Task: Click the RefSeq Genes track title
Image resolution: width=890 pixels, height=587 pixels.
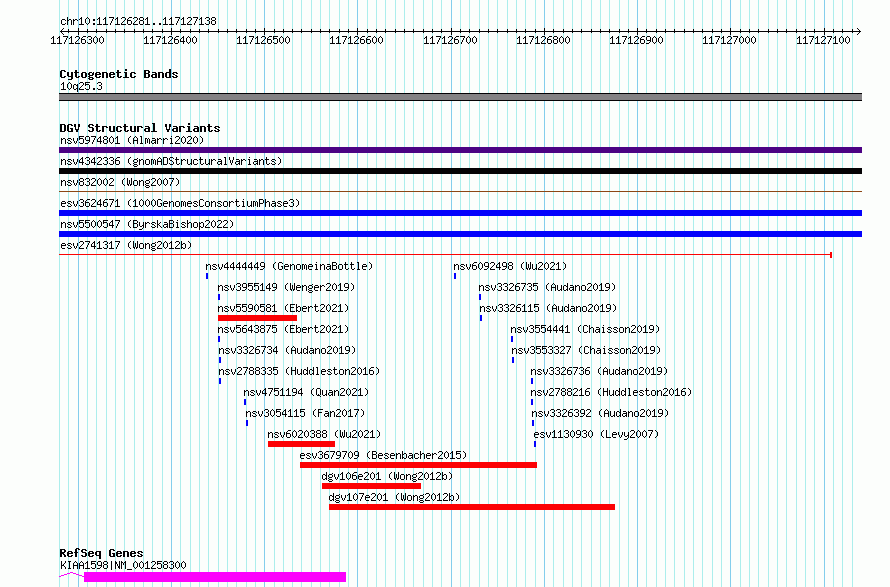Action: click(101, 553)
